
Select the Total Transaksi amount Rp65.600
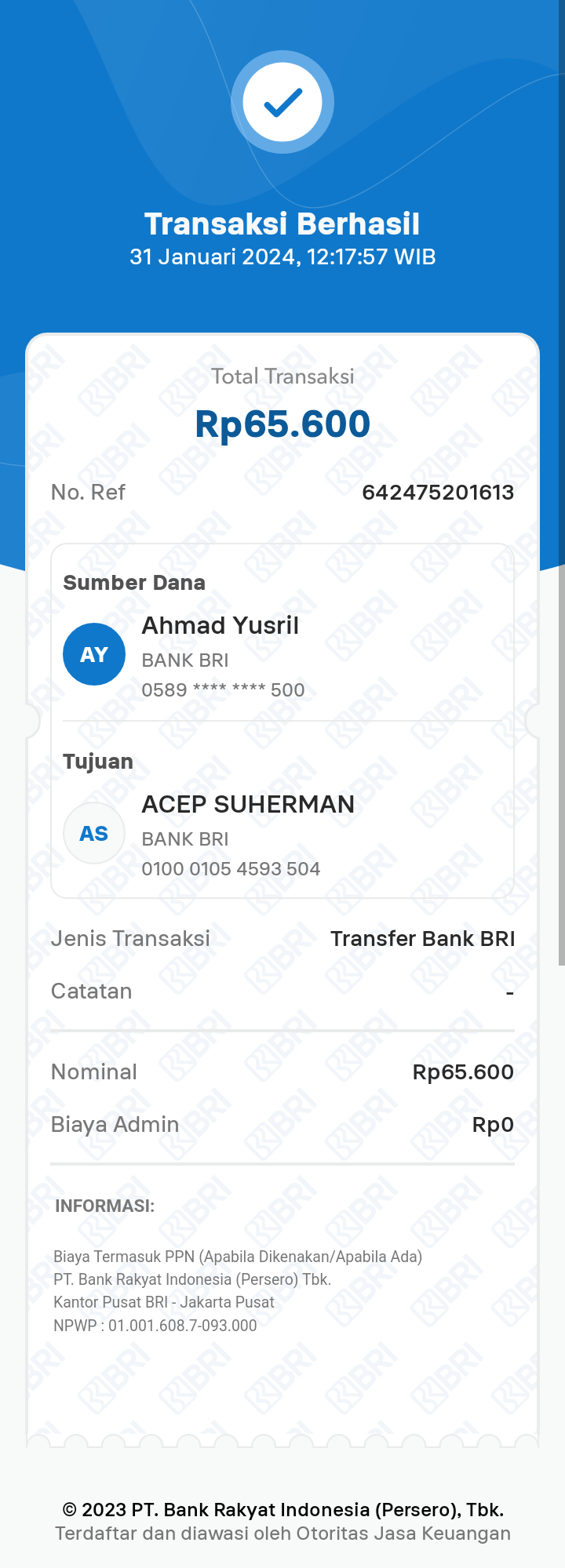pyautogui.click(x=282, y=424)
